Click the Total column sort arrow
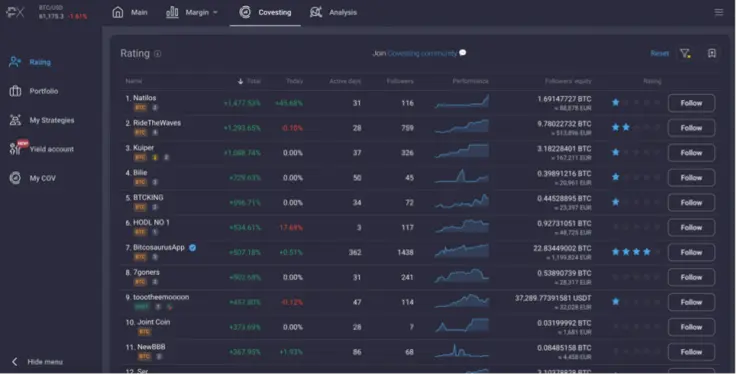This screenshot has height=375, width=737. 240,81
